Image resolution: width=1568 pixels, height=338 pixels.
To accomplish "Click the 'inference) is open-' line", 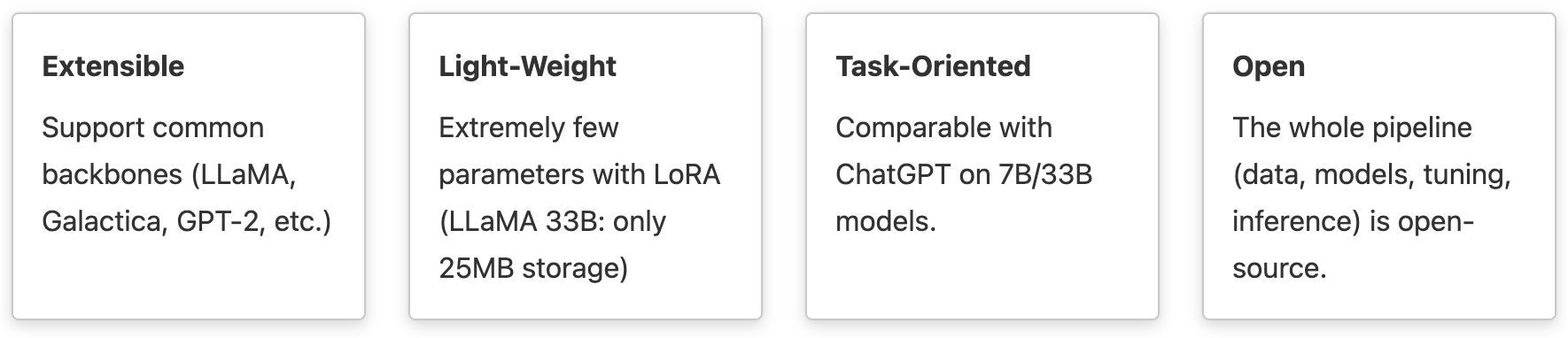I will coord(1353,222).
